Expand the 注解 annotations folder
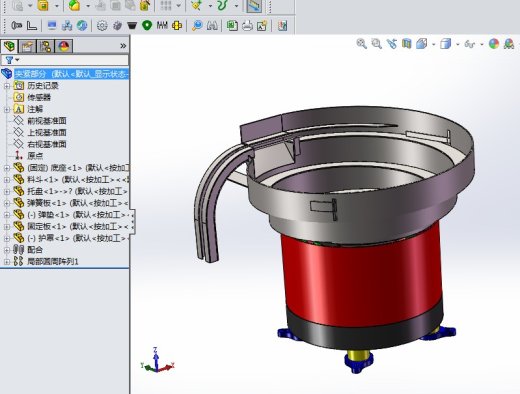The width and height of the screenshot is (520, 394). [x=7, y=109]
